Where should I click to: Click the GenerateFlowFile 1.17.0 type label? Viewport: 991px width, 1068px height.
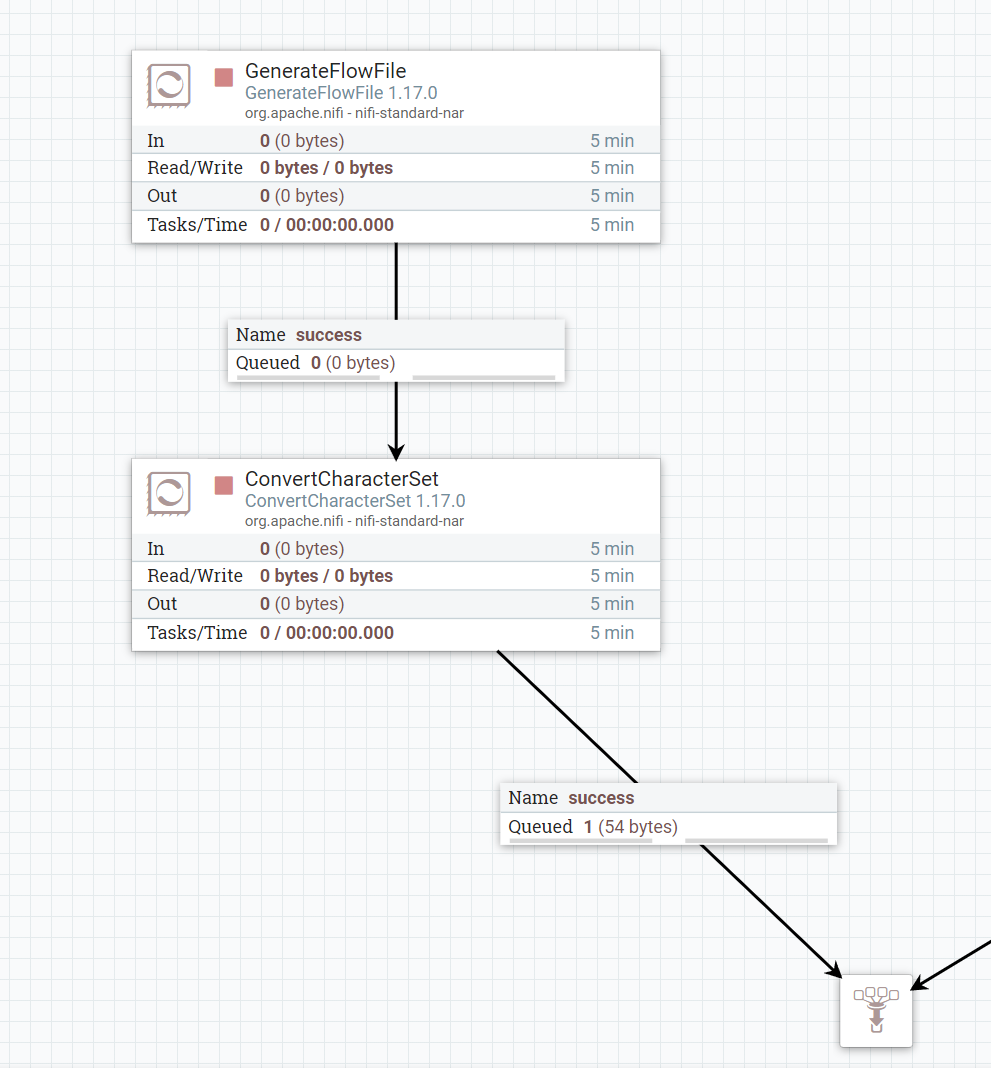point(341,93)
